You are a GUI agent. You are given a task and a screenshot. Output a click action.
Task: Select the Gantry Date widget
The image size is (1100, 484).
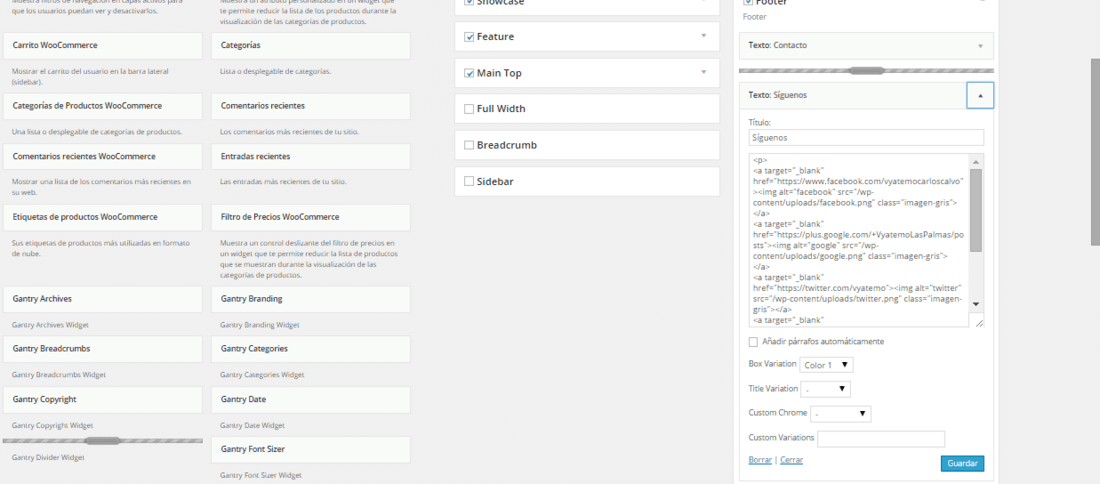(311, 399)
